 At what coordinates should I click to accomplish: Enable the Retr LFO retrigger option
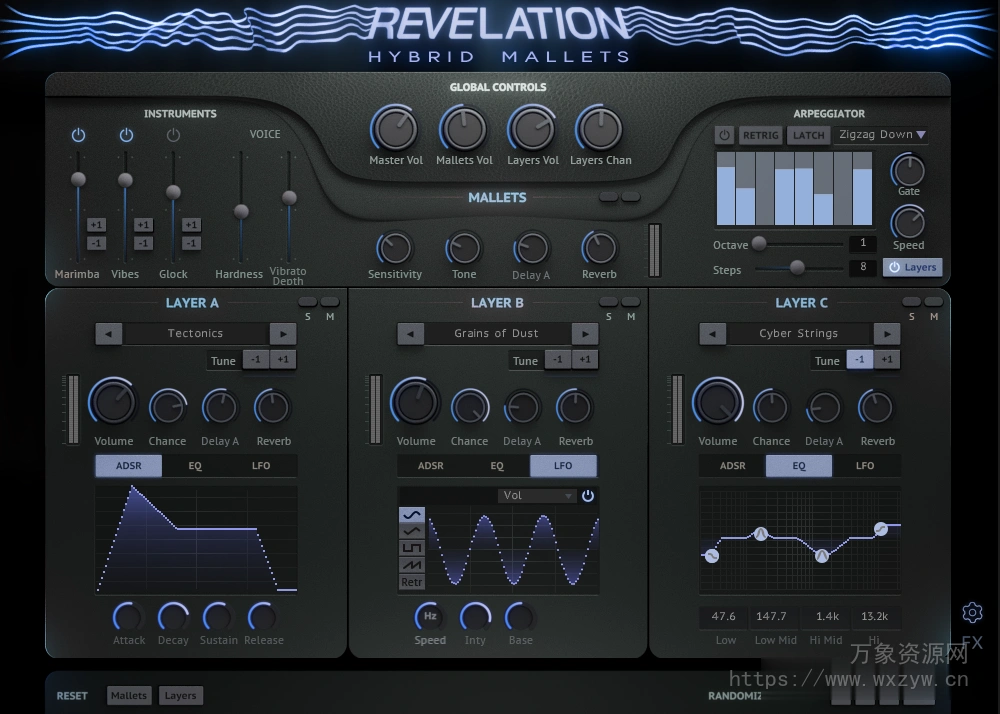tap(412, 581)
